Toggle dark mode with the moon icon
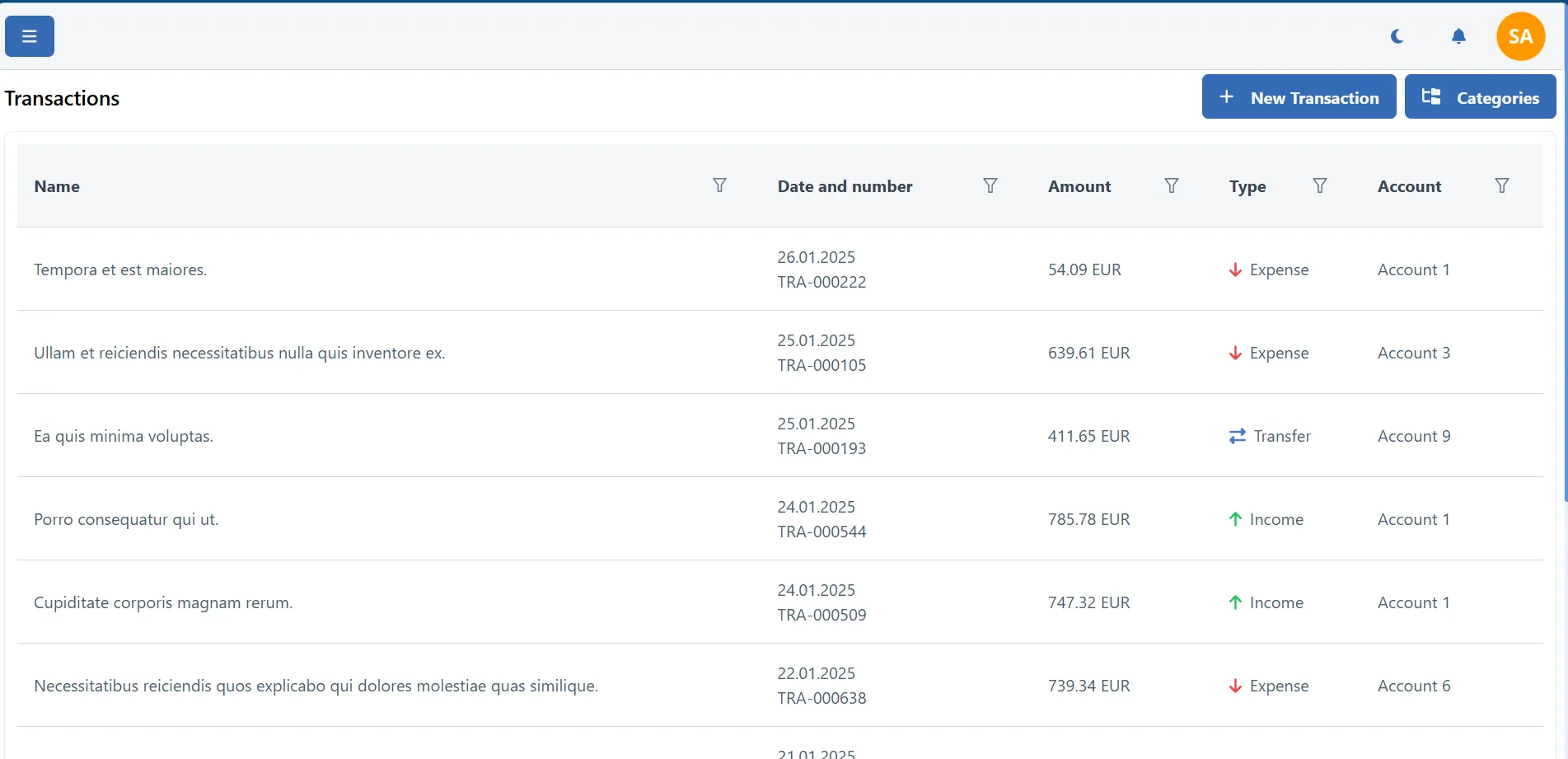The height and width of the screenshot is (759, 1568). pos(1396,36)
